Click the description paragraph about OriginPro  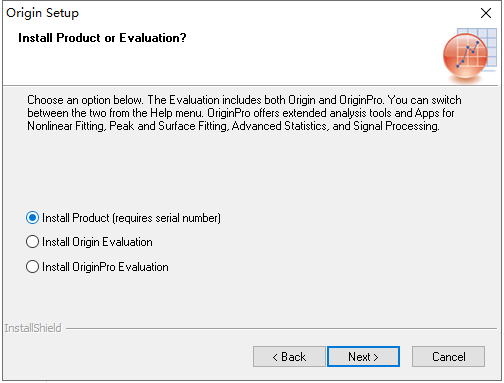click(x=244, y=113)
